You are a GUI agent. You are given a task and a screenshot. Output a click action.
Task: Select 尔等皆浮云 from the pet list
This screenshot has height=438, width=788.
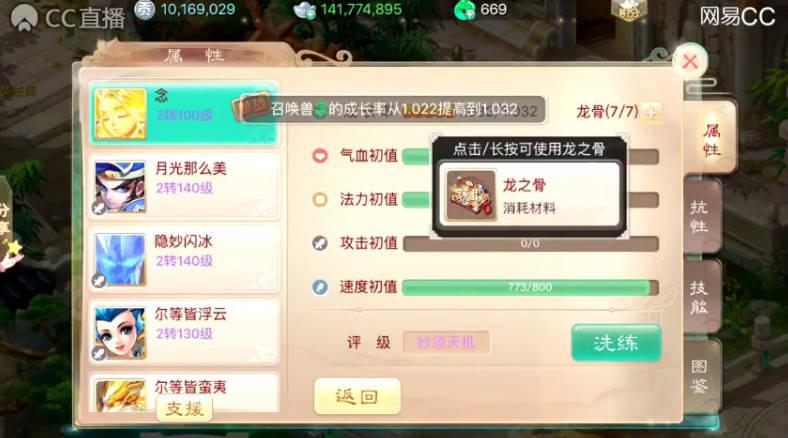coord(184,333)
